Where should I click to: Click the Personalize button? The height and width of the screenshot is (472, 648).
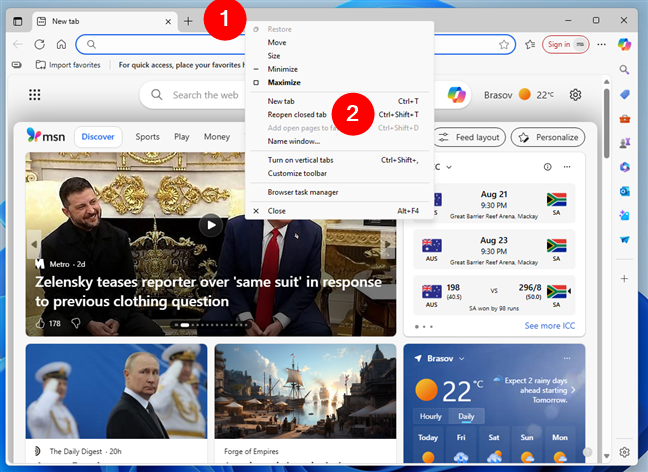pos(548,137)
